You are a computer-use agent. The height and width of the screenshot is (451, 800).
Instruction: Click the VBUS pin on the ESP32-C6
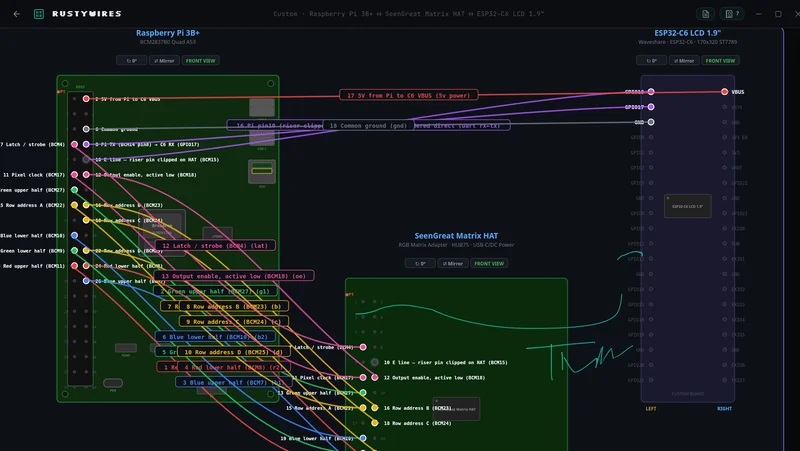(725, 92)
